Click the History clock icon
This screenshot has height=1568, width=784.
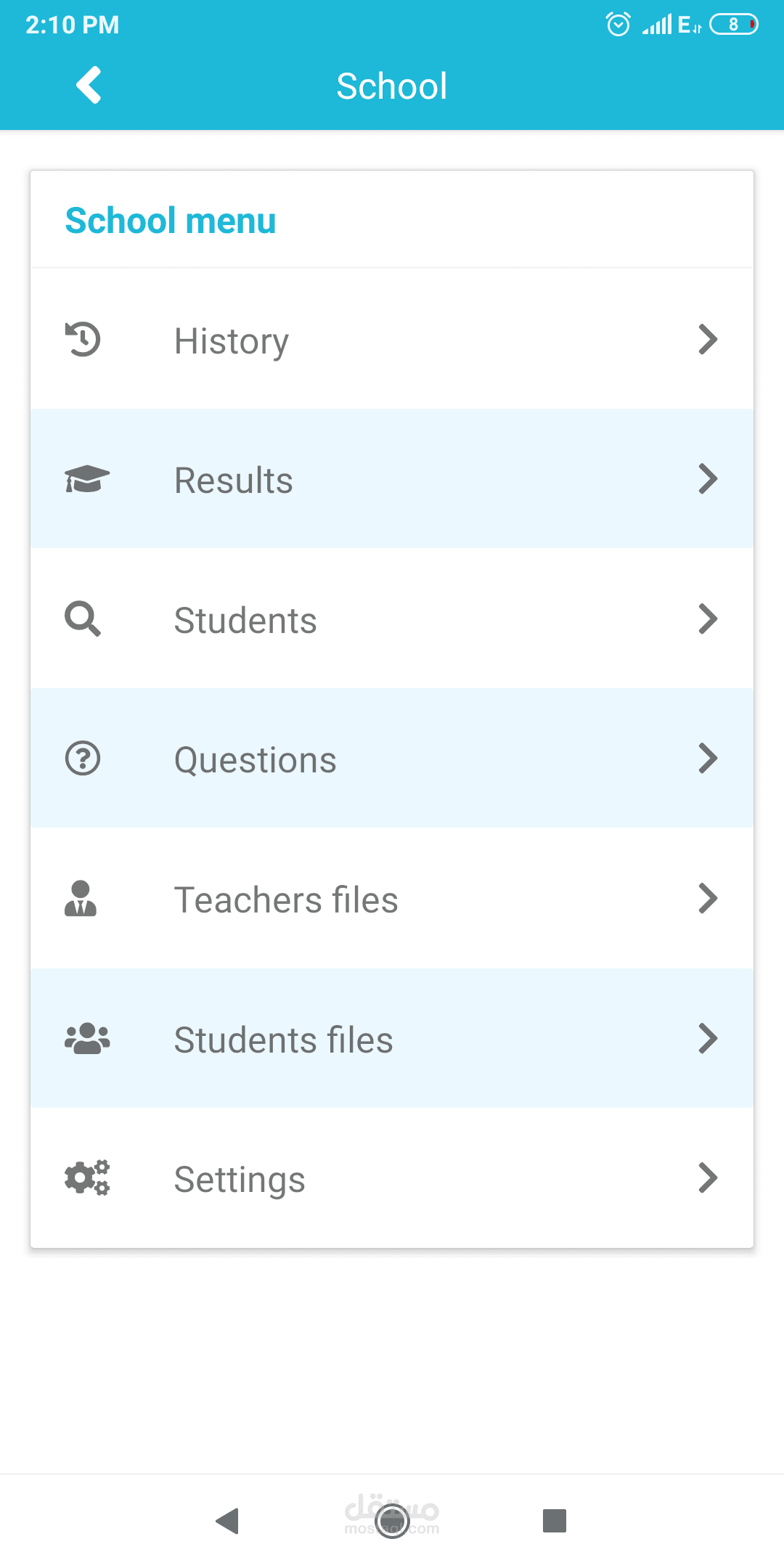click(x=83, y=340)
